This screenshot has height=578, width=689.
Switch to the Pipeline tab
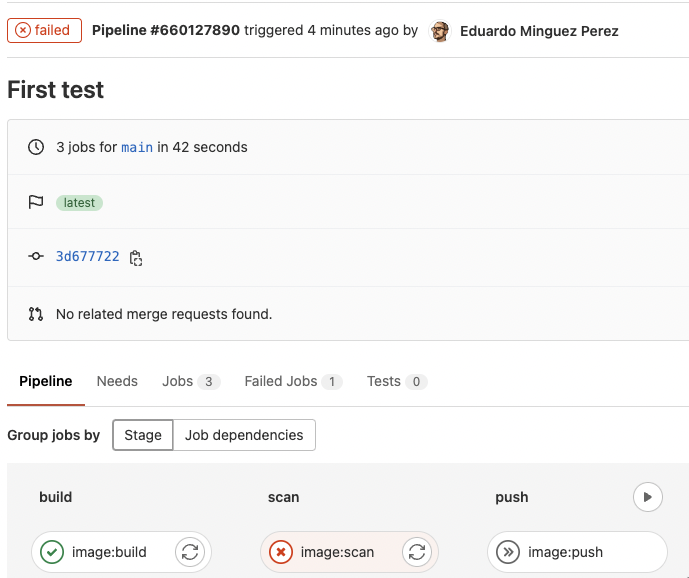46,381
